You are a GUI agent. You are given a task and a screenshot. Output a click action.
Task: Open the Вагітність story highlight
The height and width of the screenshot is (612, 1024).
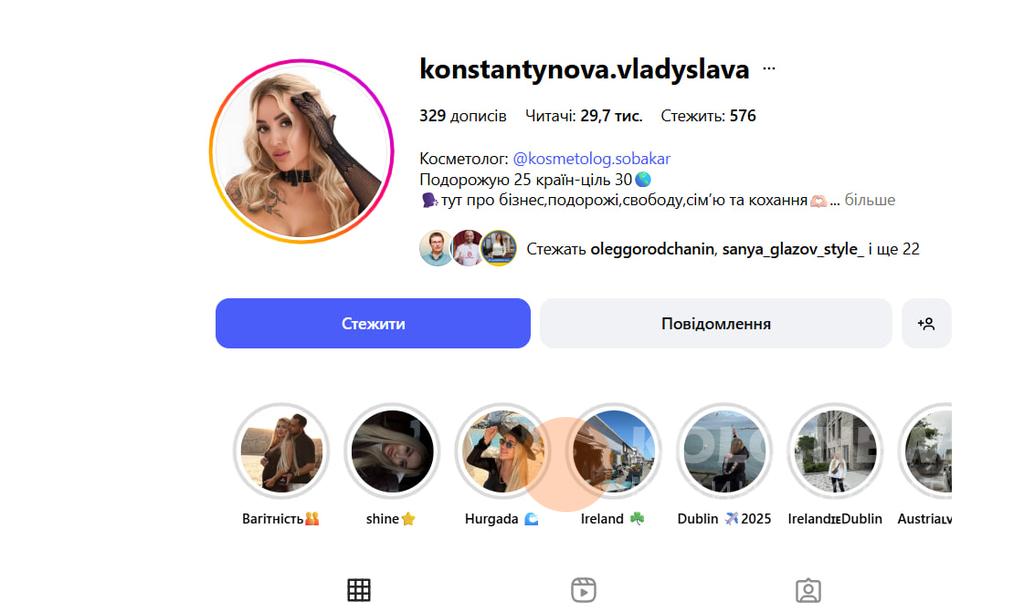(x=281, y=451)
